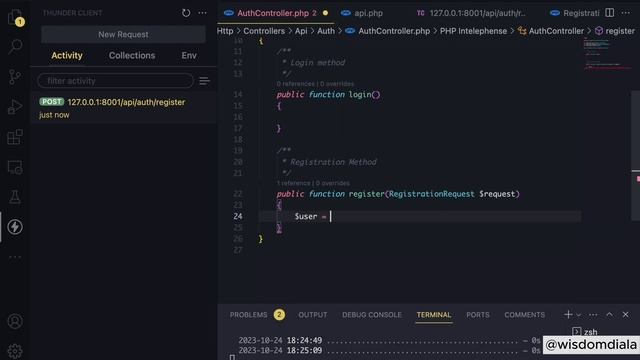Click the '0 references | 0 overrides' code lens
The image size is (640, 360).
pos(315,84)
